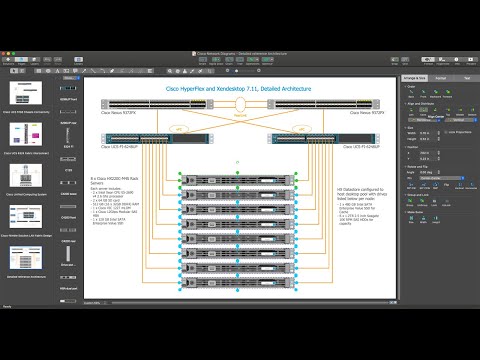Click the Align Center icon
Image resolution: width=480 pixels, height=360 pixels.
click(x=423, y=111)
